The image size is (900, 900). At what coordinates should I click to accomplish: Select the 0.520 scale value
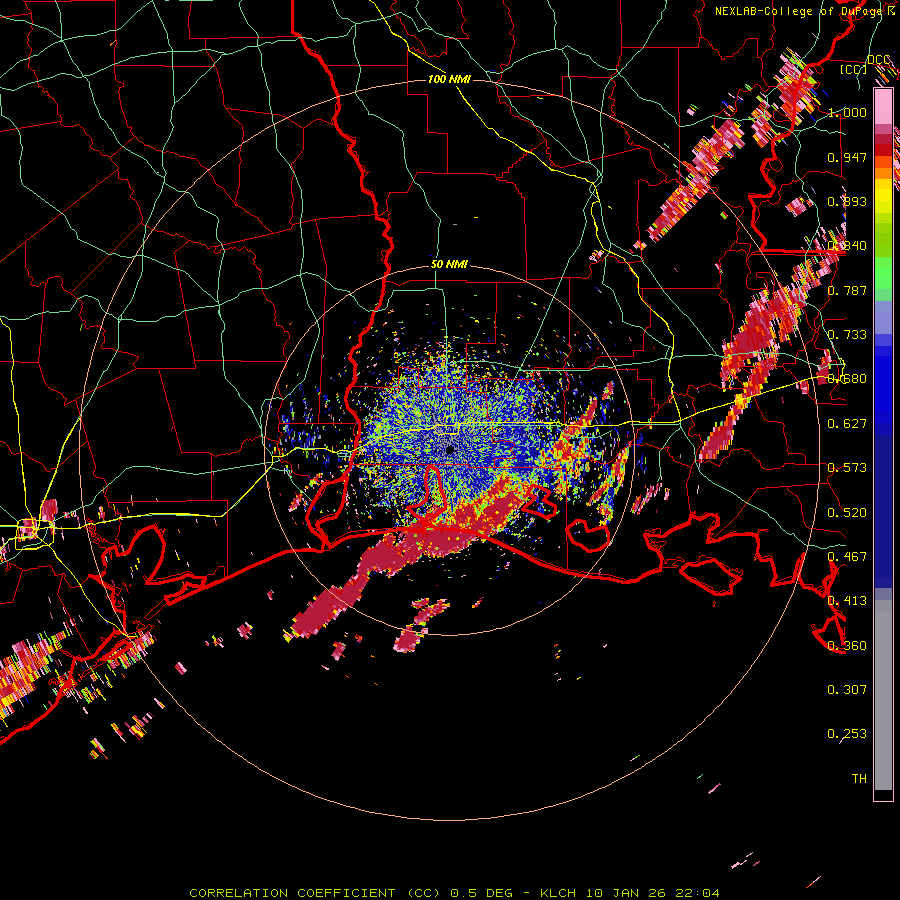847,513
